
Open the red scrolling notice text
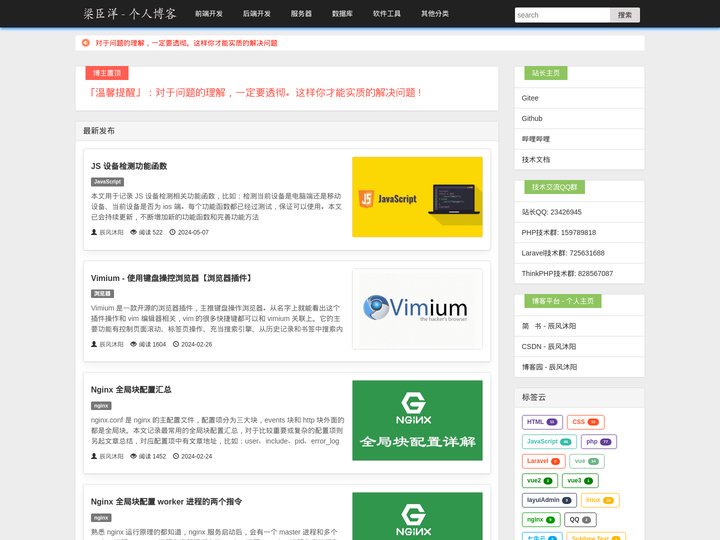[x=186, y=43]
